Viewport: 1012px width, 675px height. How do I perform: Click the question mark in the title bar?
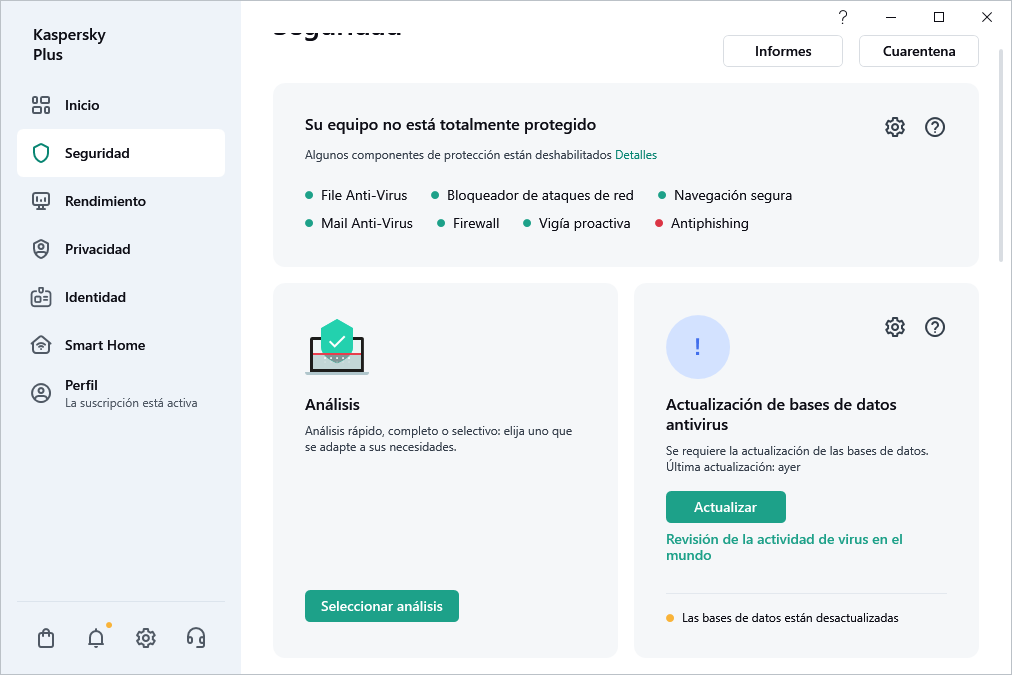pos(842,17)
